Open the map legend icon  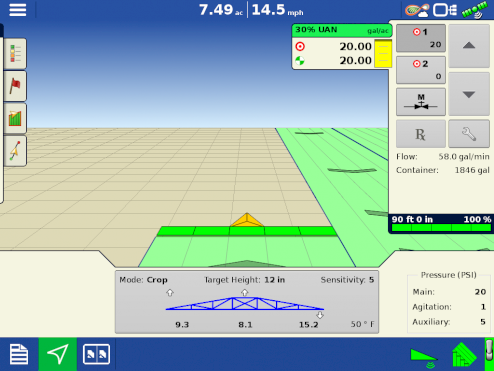(x=15, y=54)
